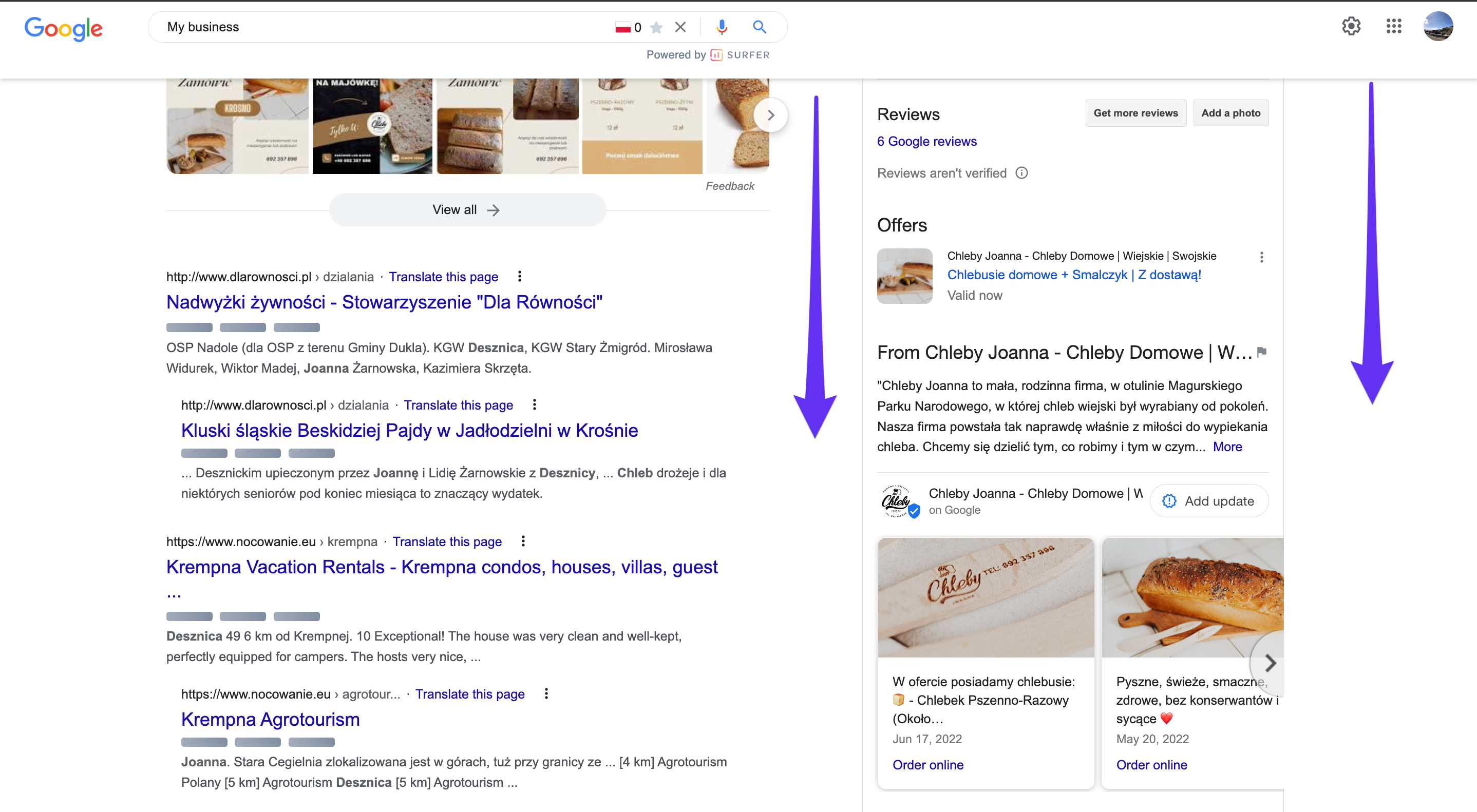Screen dimensions: 1477x812
Task: Click the voice search microphone icon
Action: [722, 27]
